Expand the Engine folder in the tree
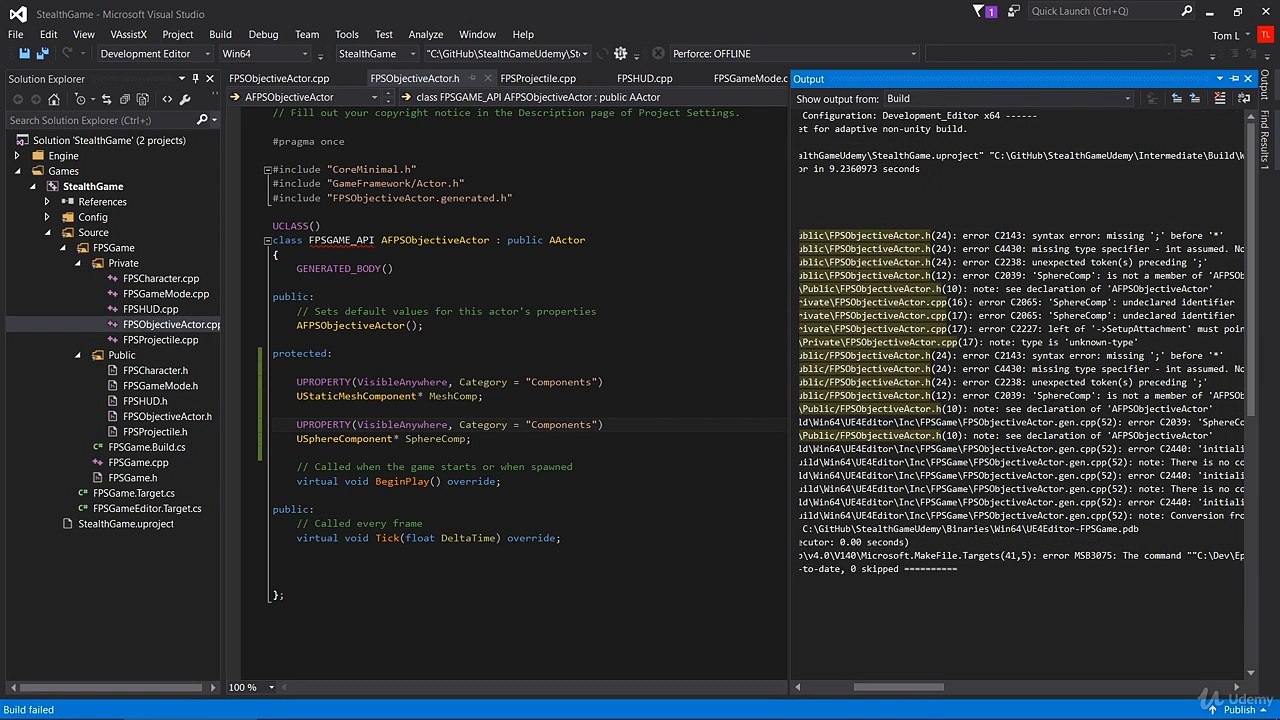The image size is (1280, 720). click(x=17, y=156)
